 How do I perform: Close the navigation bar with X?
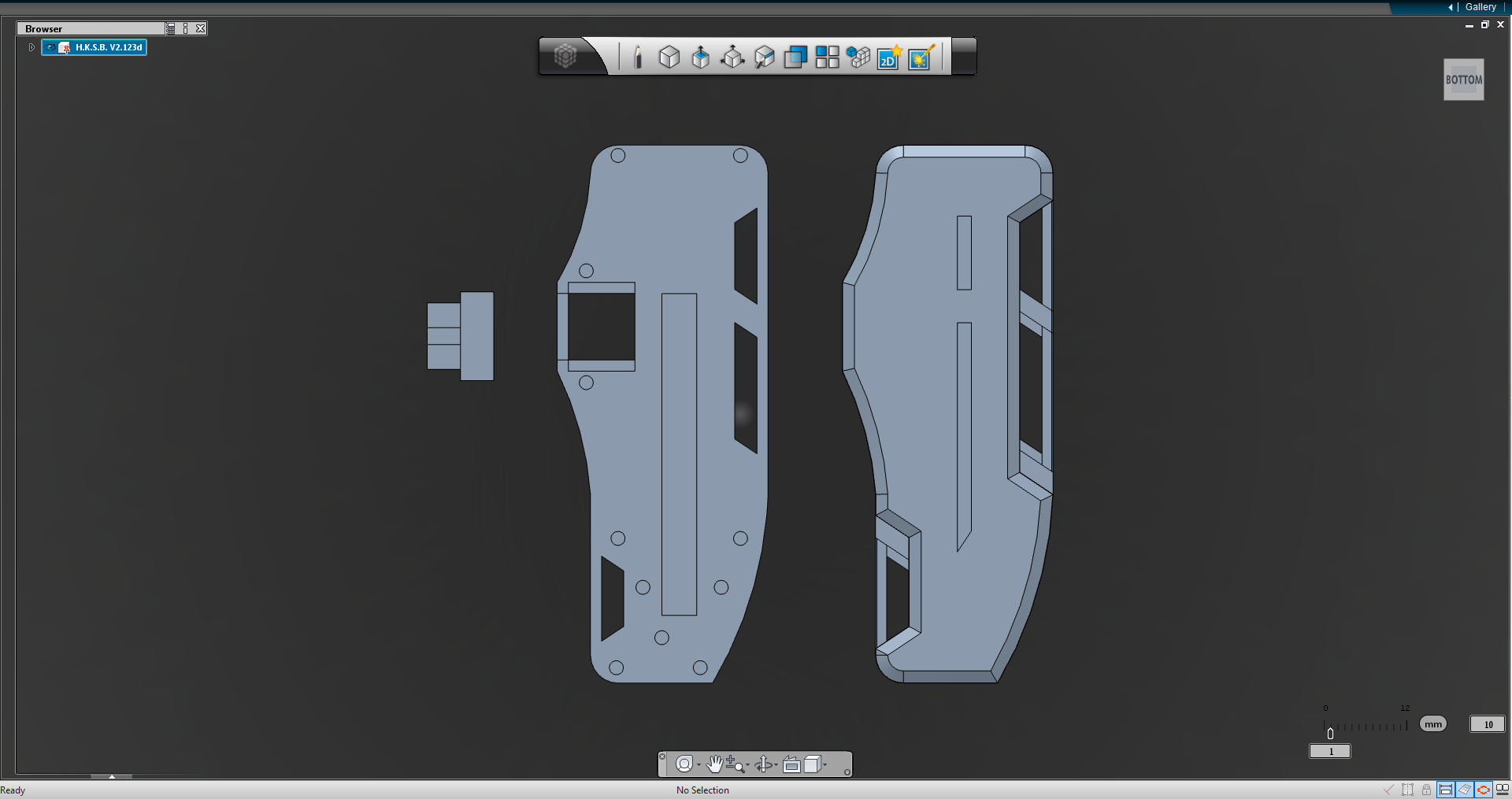click(662, 756)
